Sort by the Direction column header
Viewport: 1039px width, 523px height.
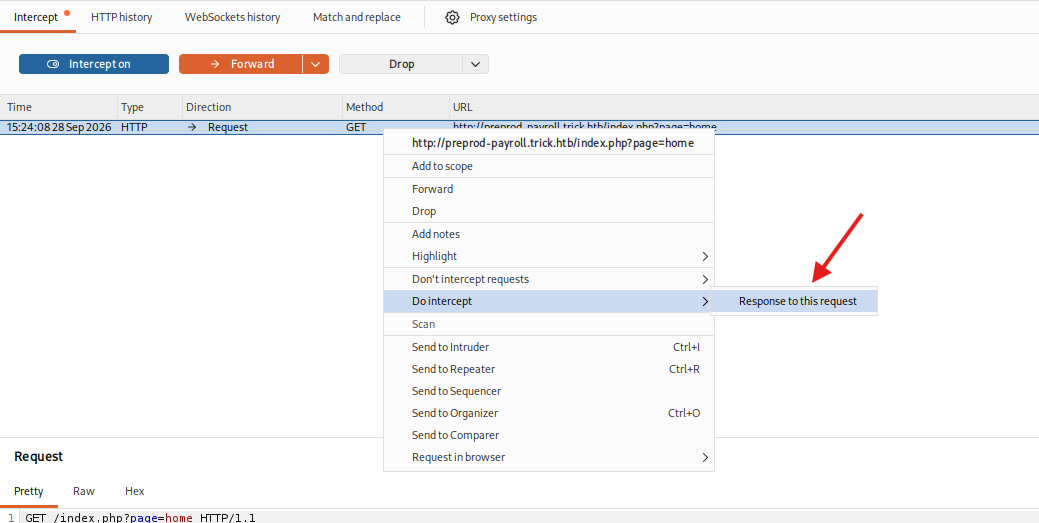coord(262,107)
